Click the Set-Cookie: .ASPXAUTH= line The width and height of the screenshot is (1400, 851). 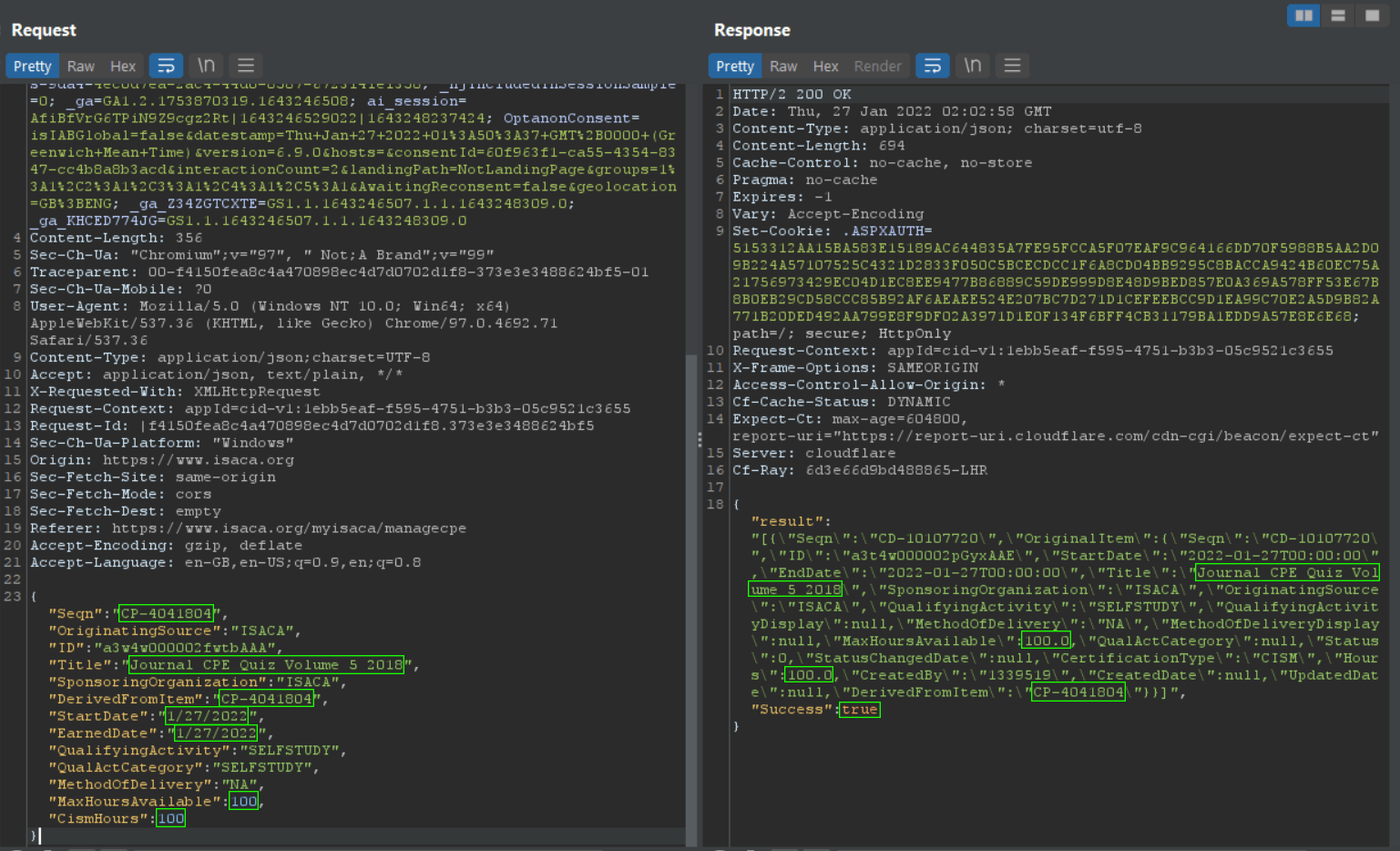tap(833, 231)
